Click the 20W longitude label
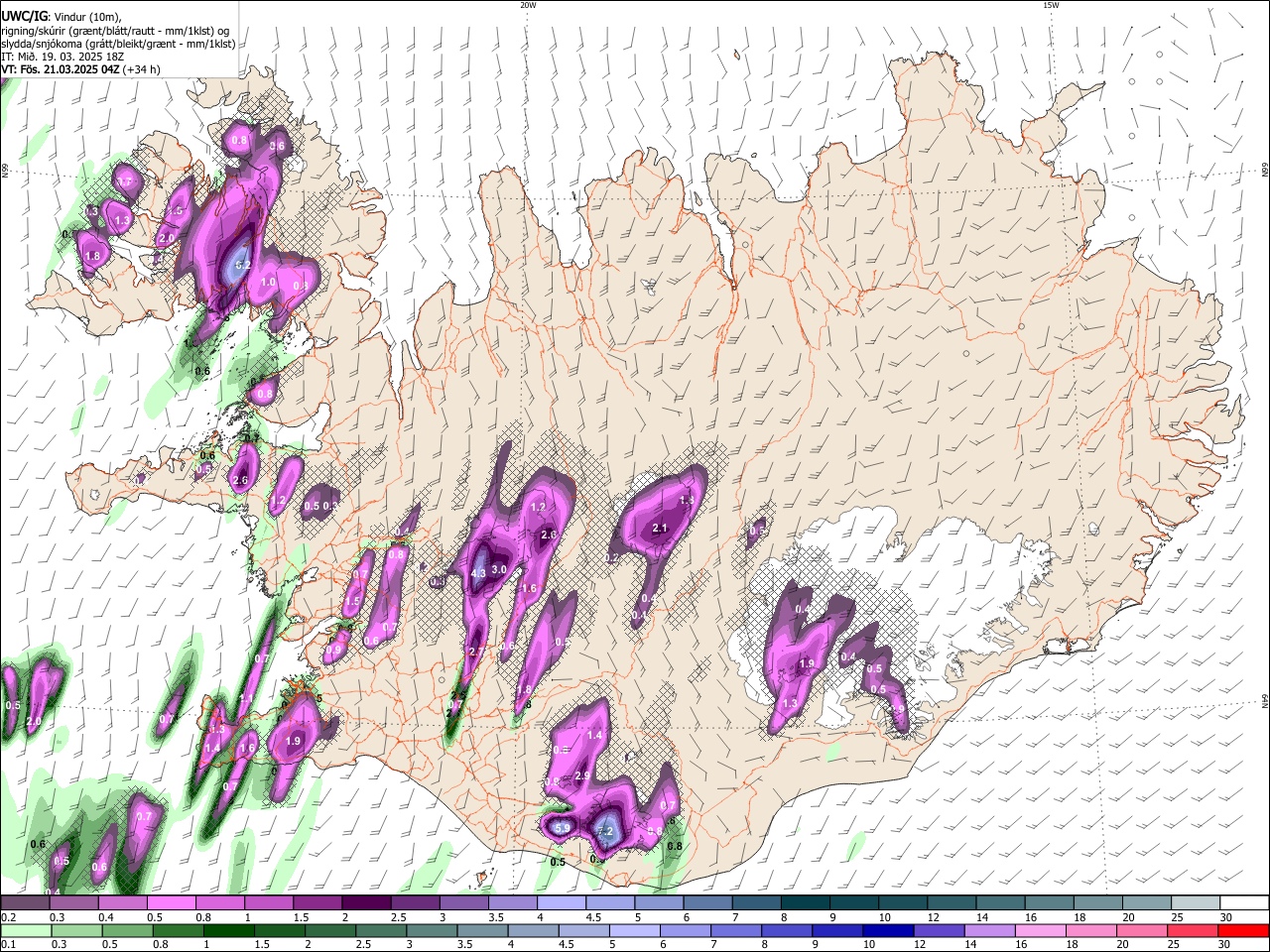The image size is (1270, 952). point(528,5)
